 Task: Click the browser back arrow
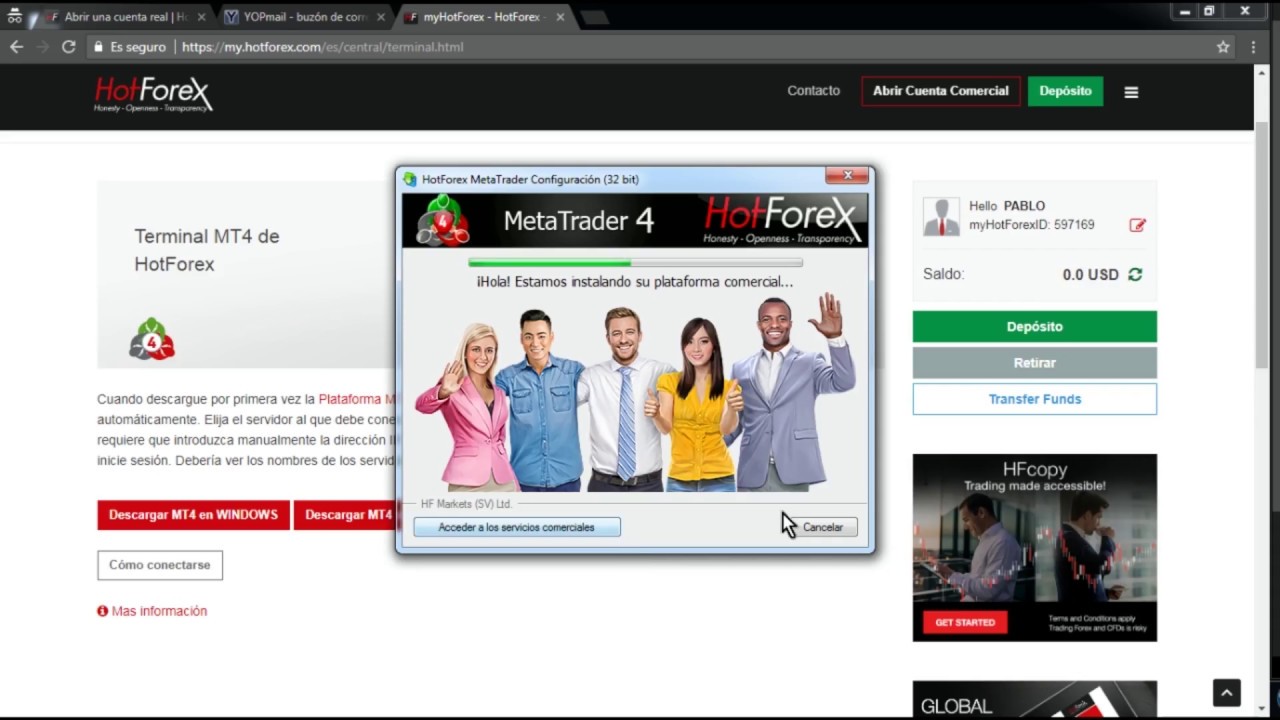[x=16, y=47]
